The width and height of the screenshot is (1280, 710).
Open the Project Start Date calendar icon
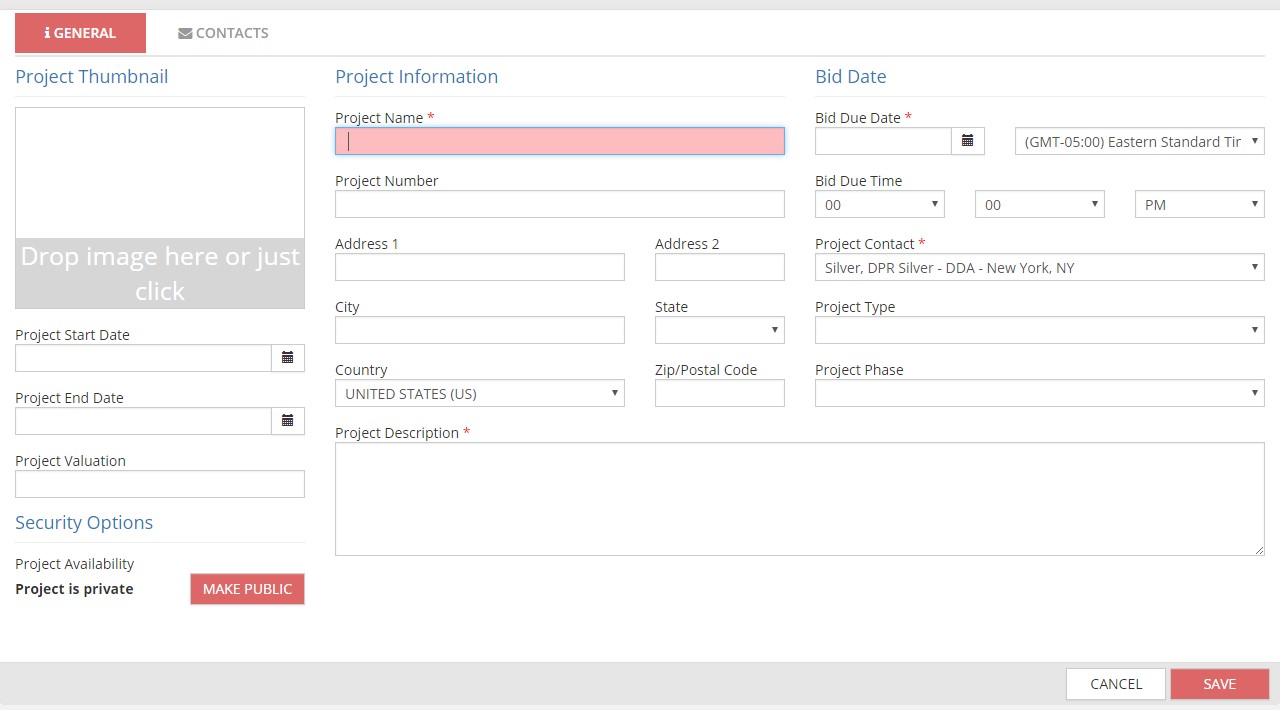pyautogui.click(x=287, y=358)
